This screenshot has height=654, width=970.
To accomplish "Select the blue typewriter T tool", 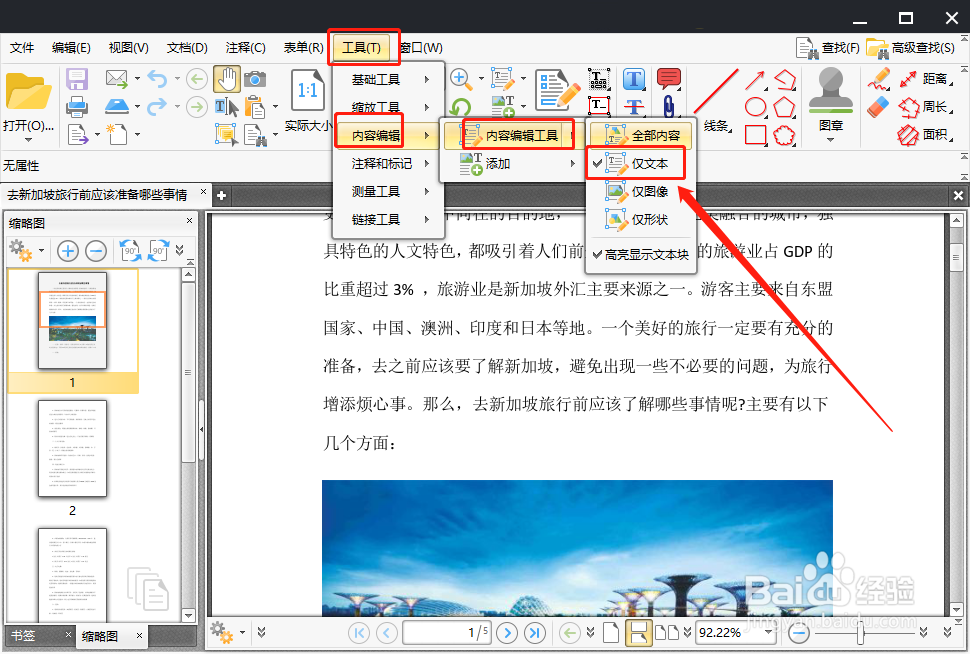I will coord(634,79).
